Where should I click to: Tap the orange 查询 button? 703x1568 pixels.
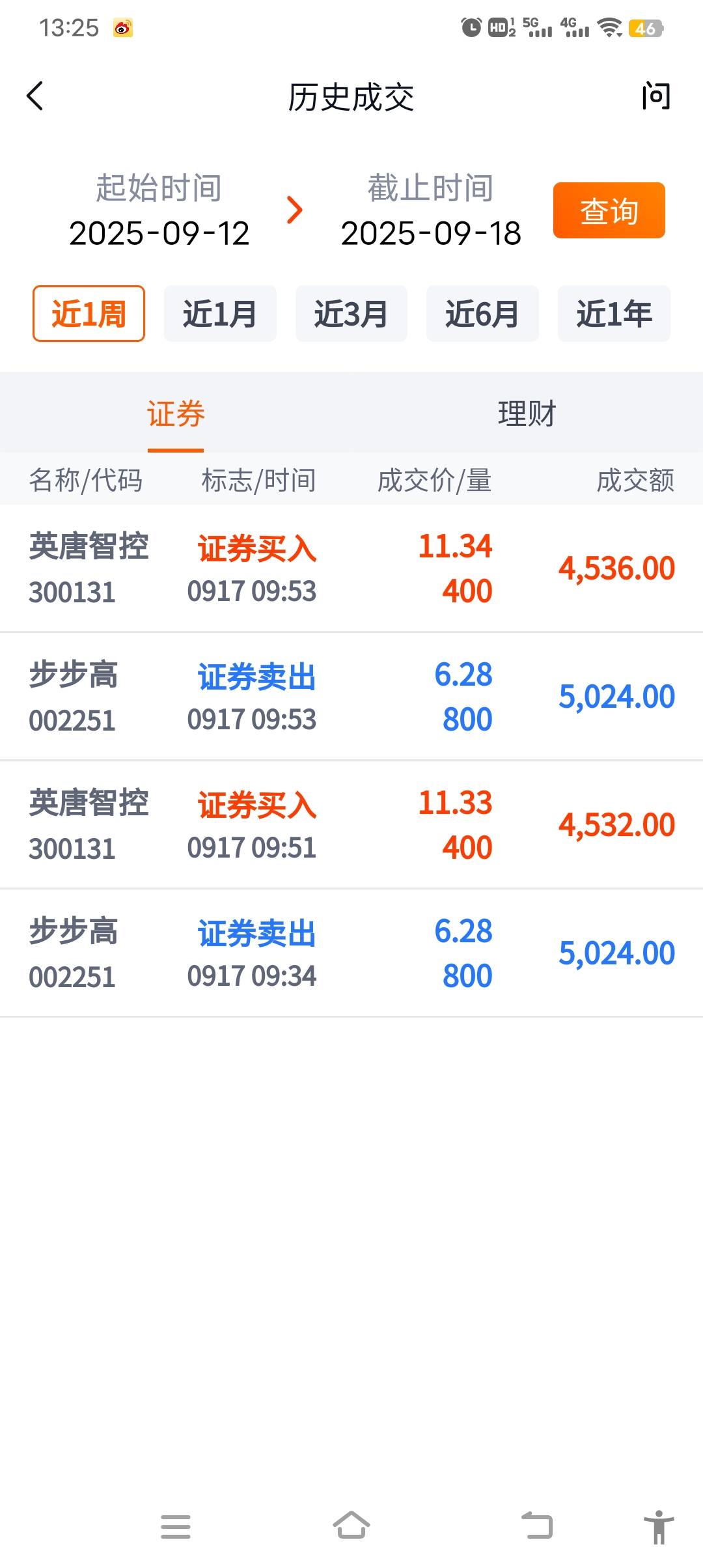(x=609, y=210)
